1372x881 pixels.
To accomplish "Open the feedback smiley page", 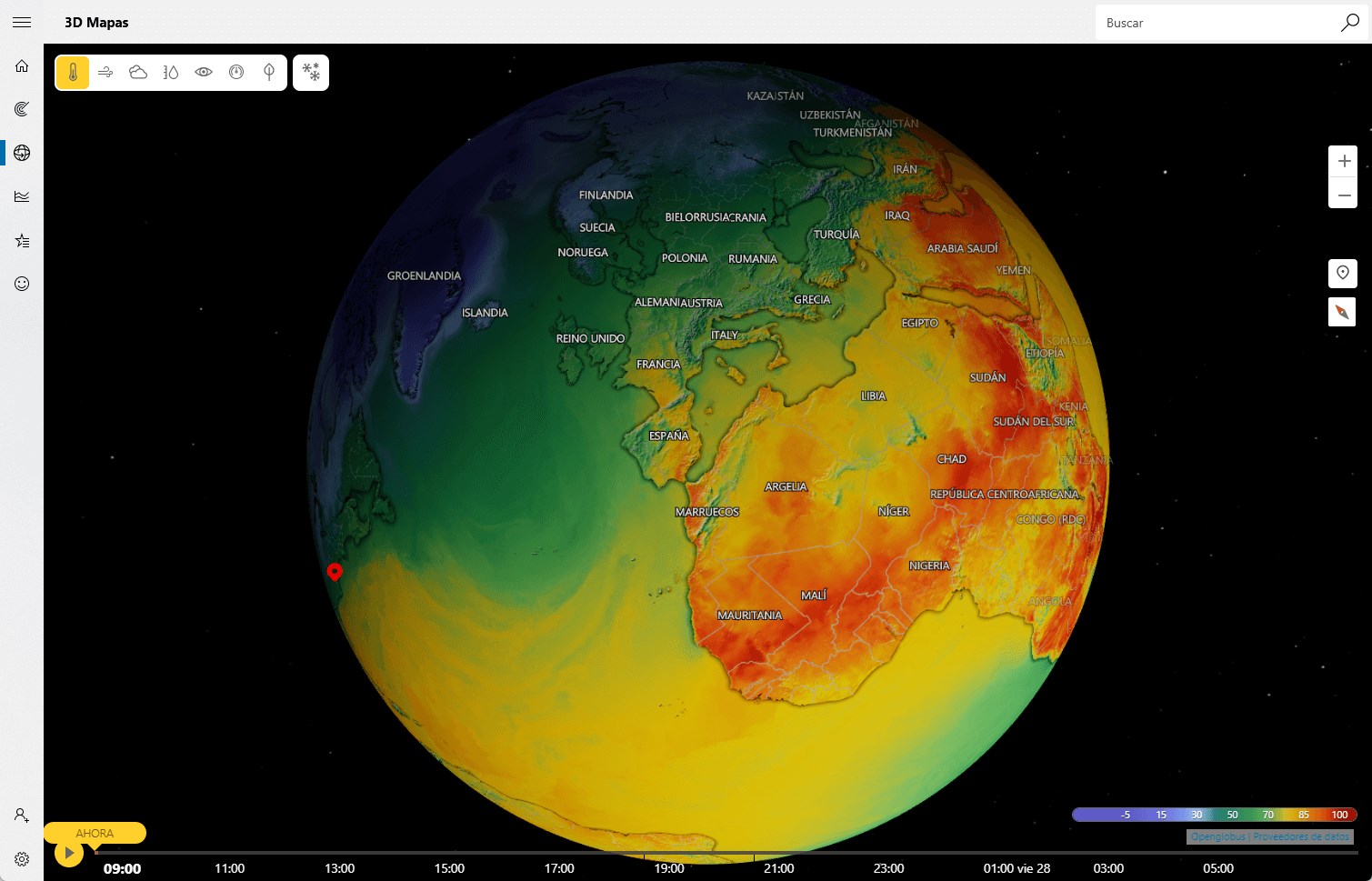I will pos(22,284).
